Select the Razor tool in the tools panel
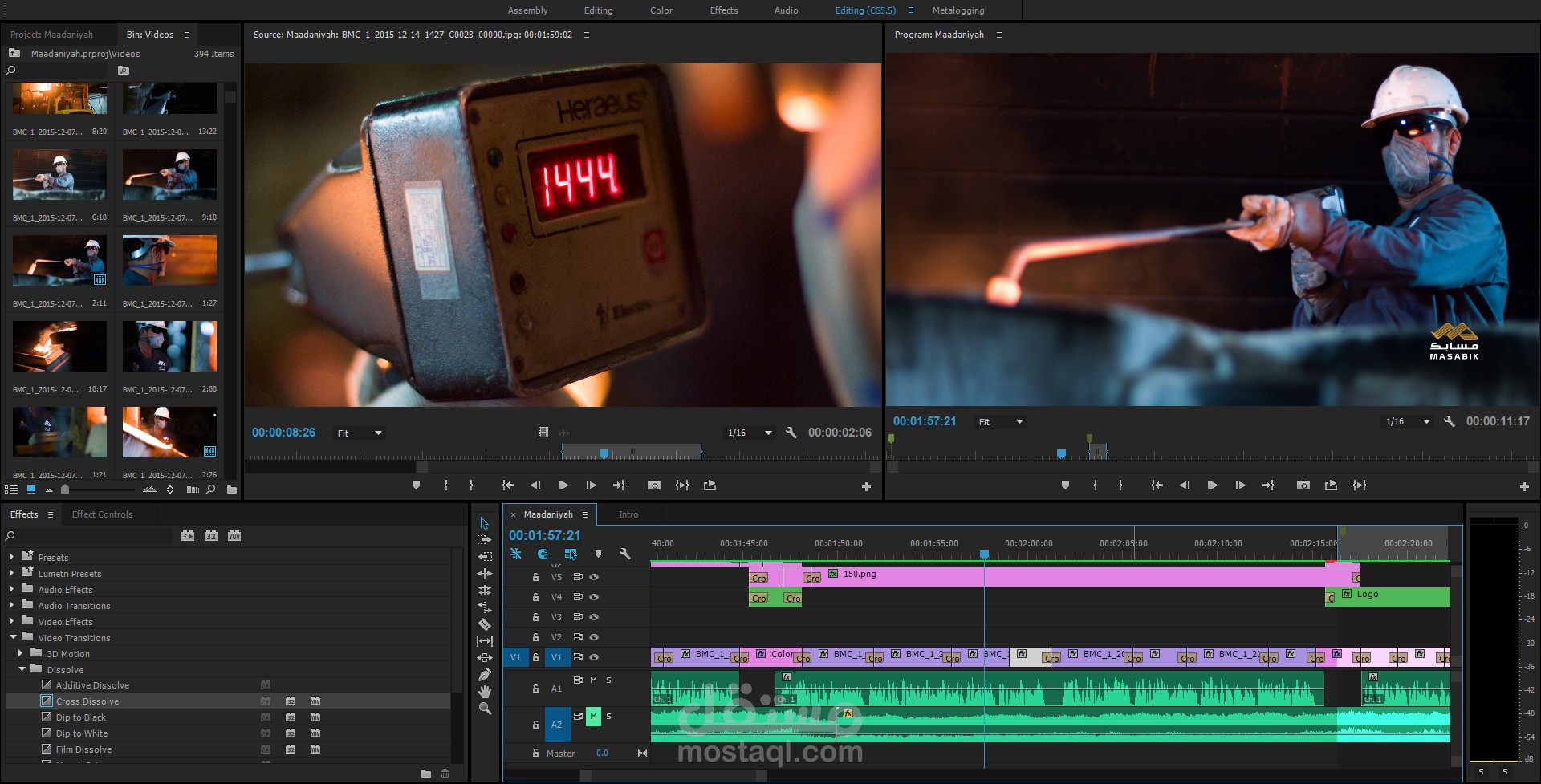 pyautogui.click(x=485, y=624)
